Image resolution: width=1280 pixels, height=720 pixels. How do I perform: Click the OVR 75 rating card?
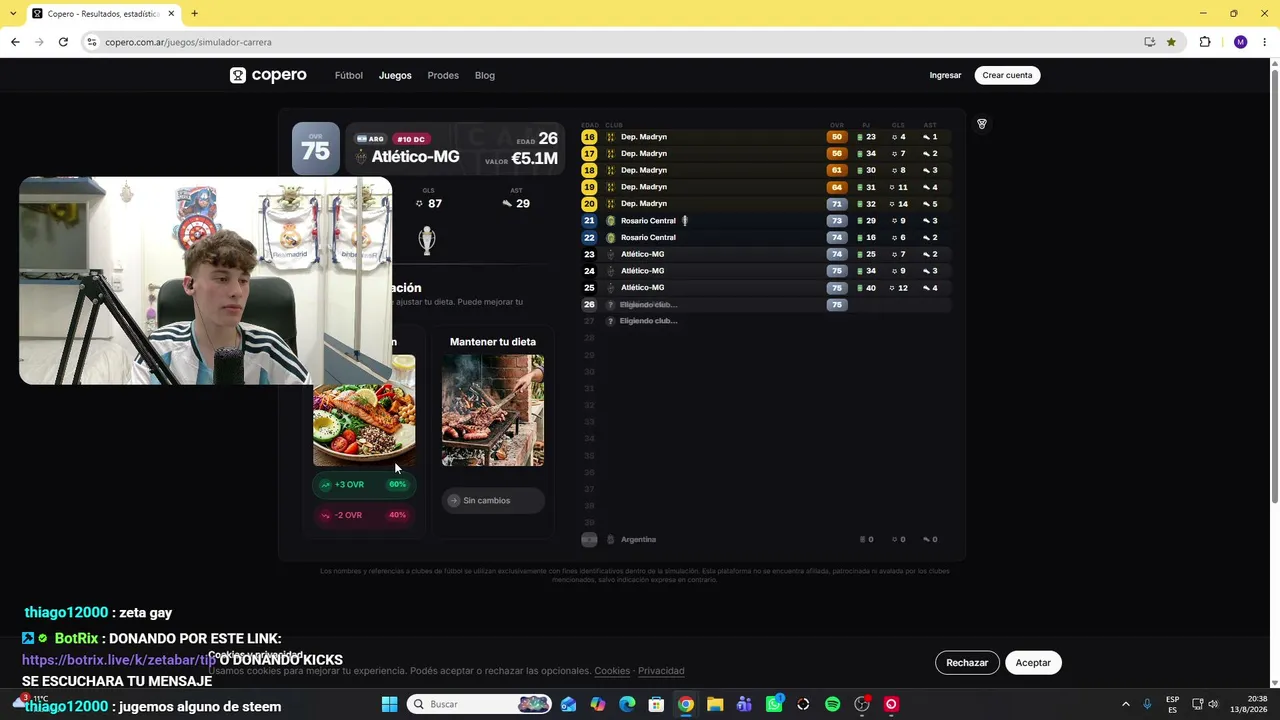coord(315,148)
